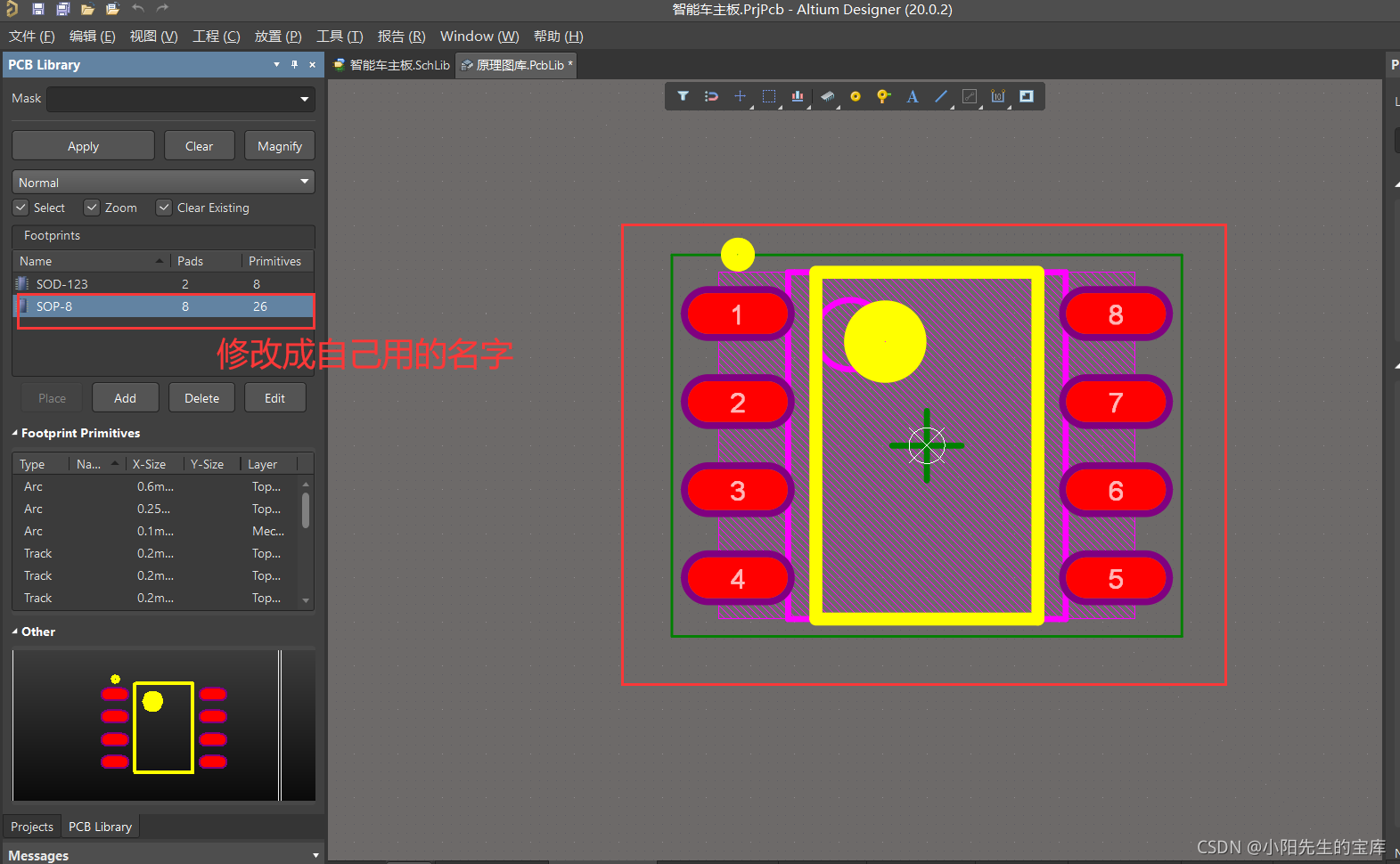Screen dimensions: 1400x864
Task: Collapse the Other section
Action: point(15,632)
